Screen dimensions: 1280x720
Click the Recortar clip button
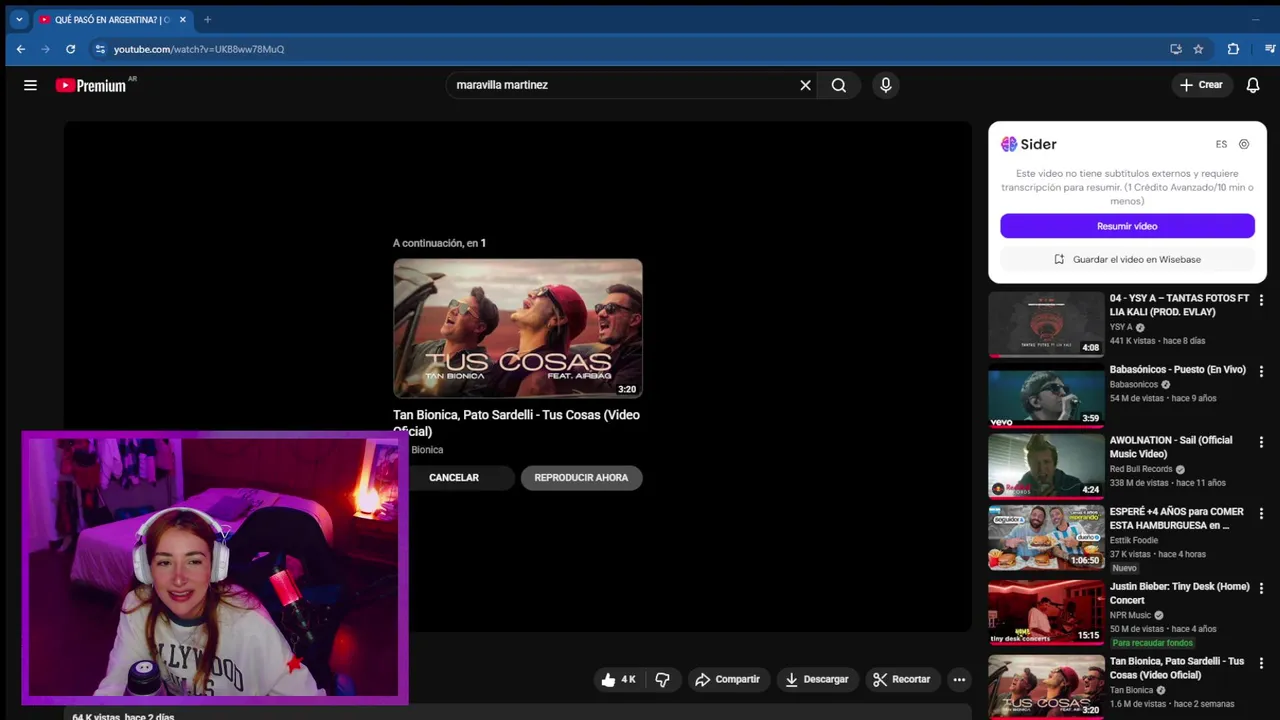pyautogui.click(x=901, y=679)
